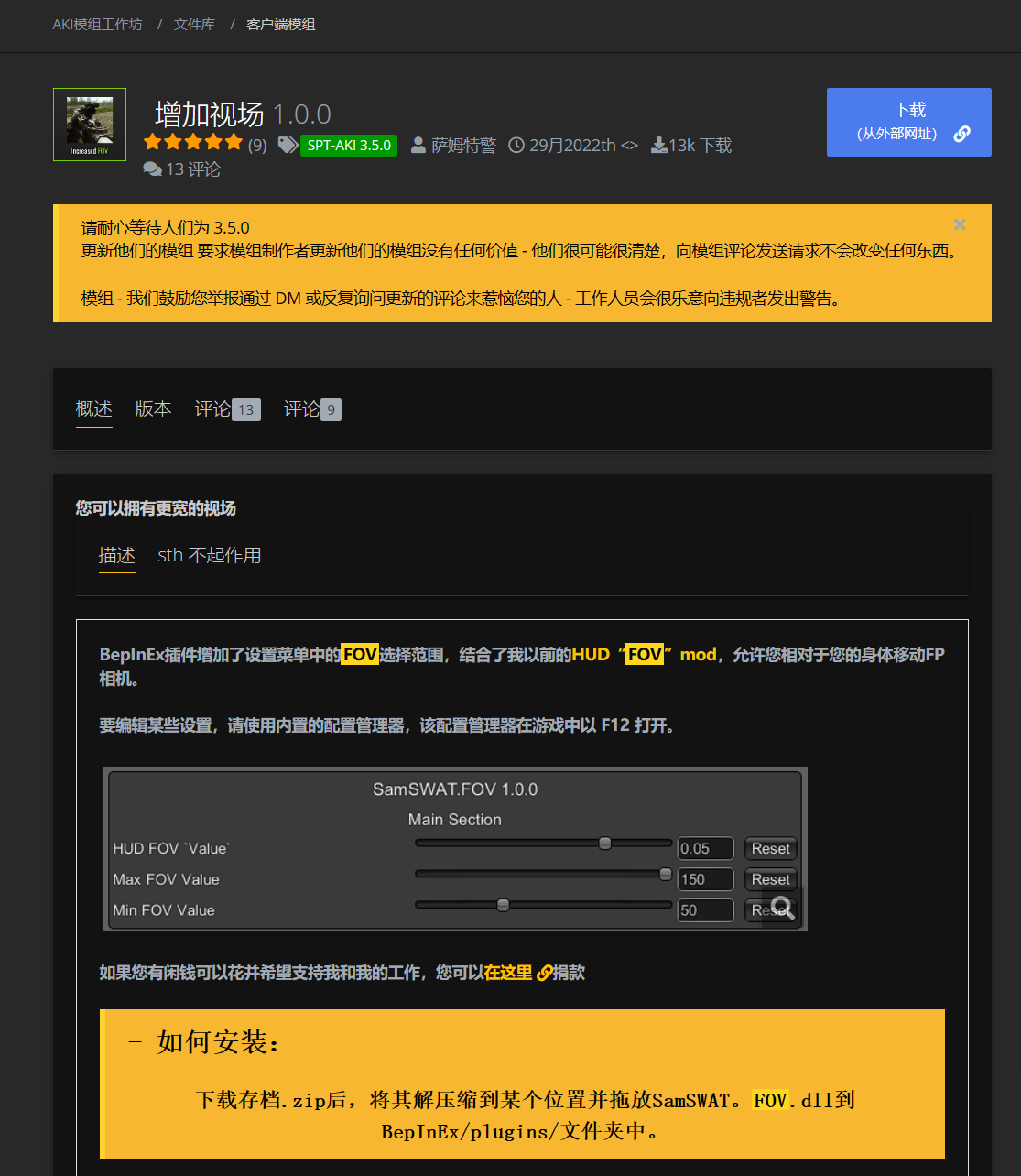Collapse the 如何安装 section
Screen dimensions: 1021x1176
click(x=136, y=1042)
